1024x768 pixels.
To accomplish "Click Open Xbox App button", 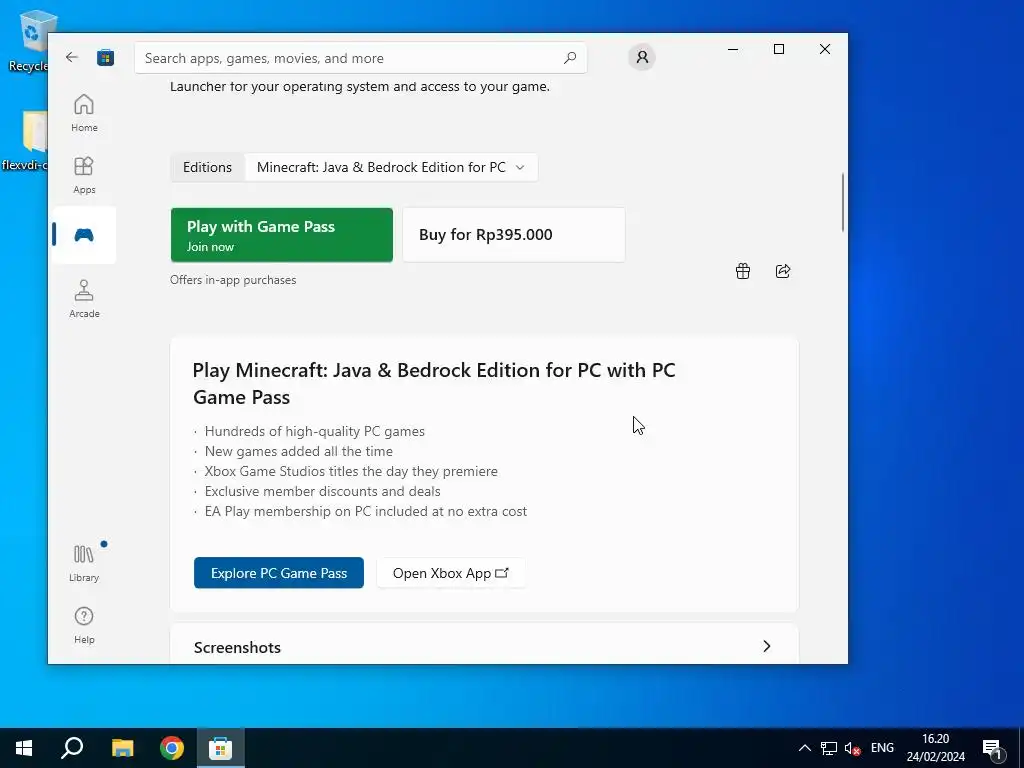I will point(451,573).
